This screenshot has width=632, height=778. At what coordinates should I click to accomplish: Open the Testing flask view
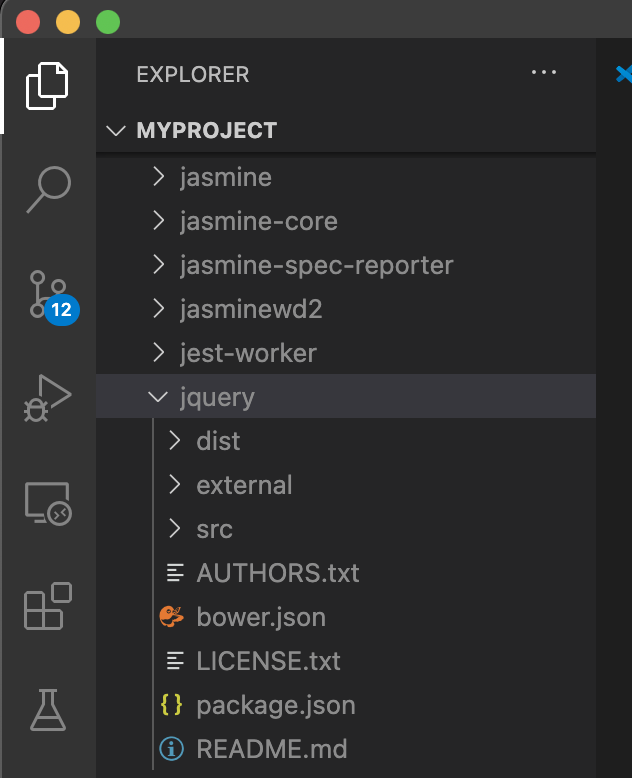48,710
